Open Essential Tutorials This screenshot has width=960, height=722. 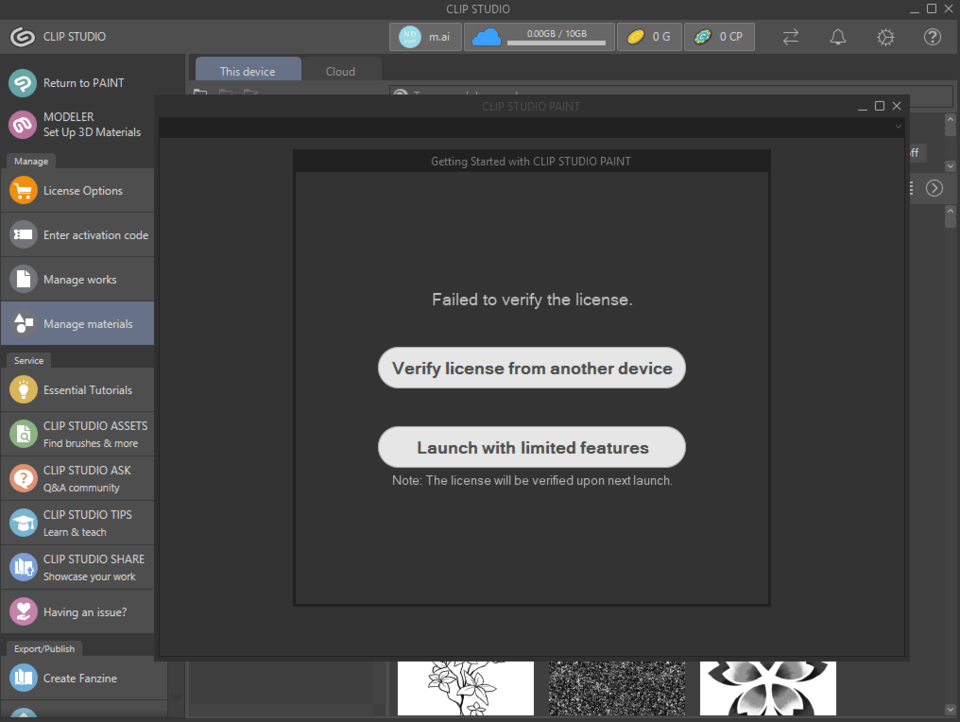[x=78, y=389]
